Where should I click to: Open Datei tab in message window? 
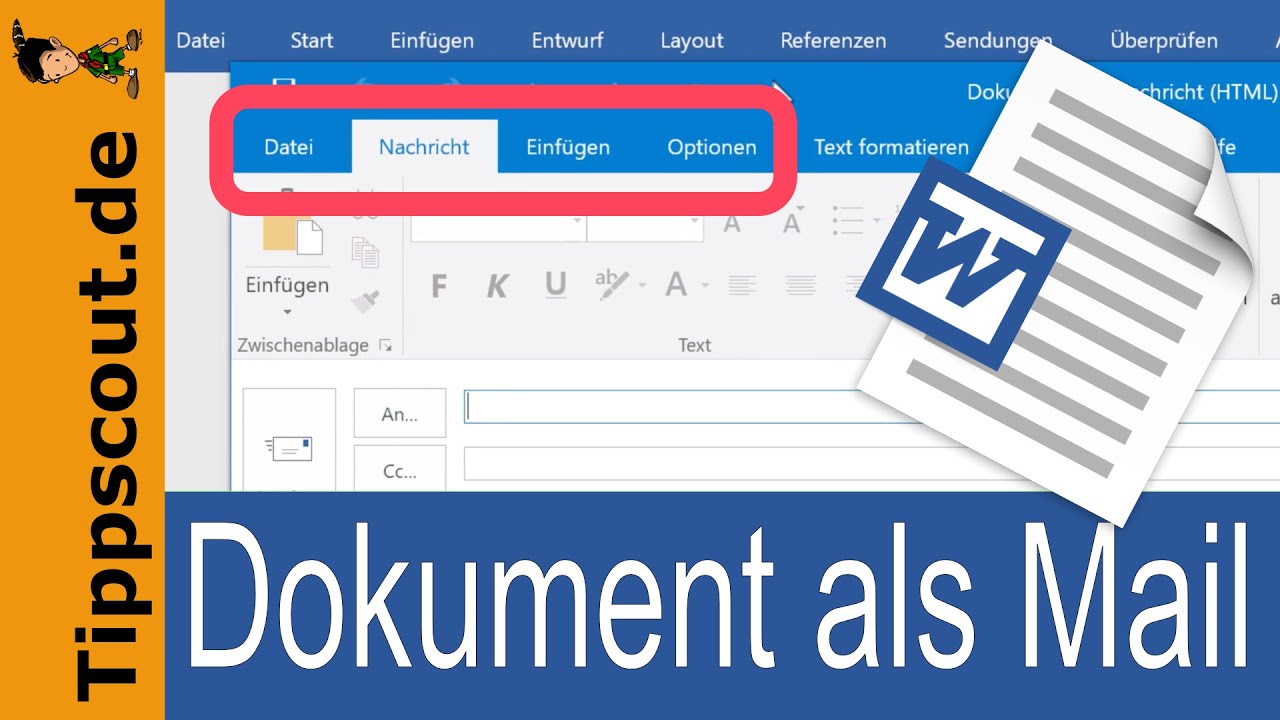point(288,147)
